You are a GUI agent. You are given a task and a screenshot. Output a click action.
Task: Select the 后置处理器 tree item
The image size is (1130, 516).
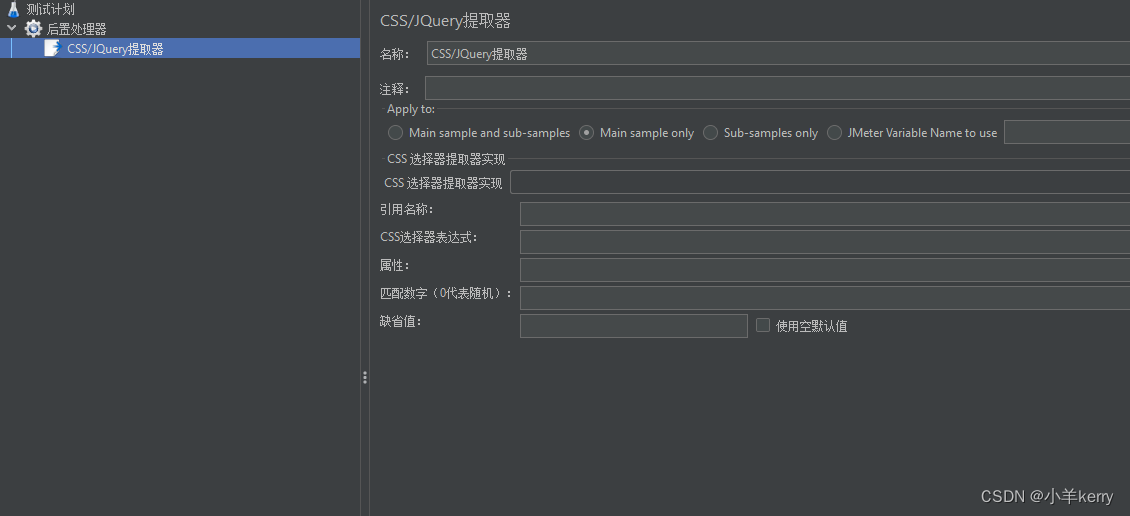point(76,29)
